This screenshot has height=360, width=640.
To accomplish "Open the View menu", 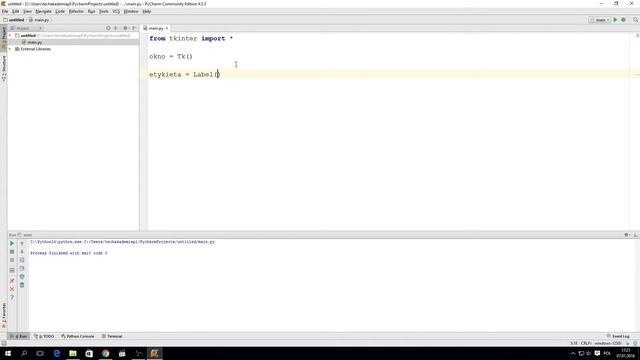I will point(27,11).
